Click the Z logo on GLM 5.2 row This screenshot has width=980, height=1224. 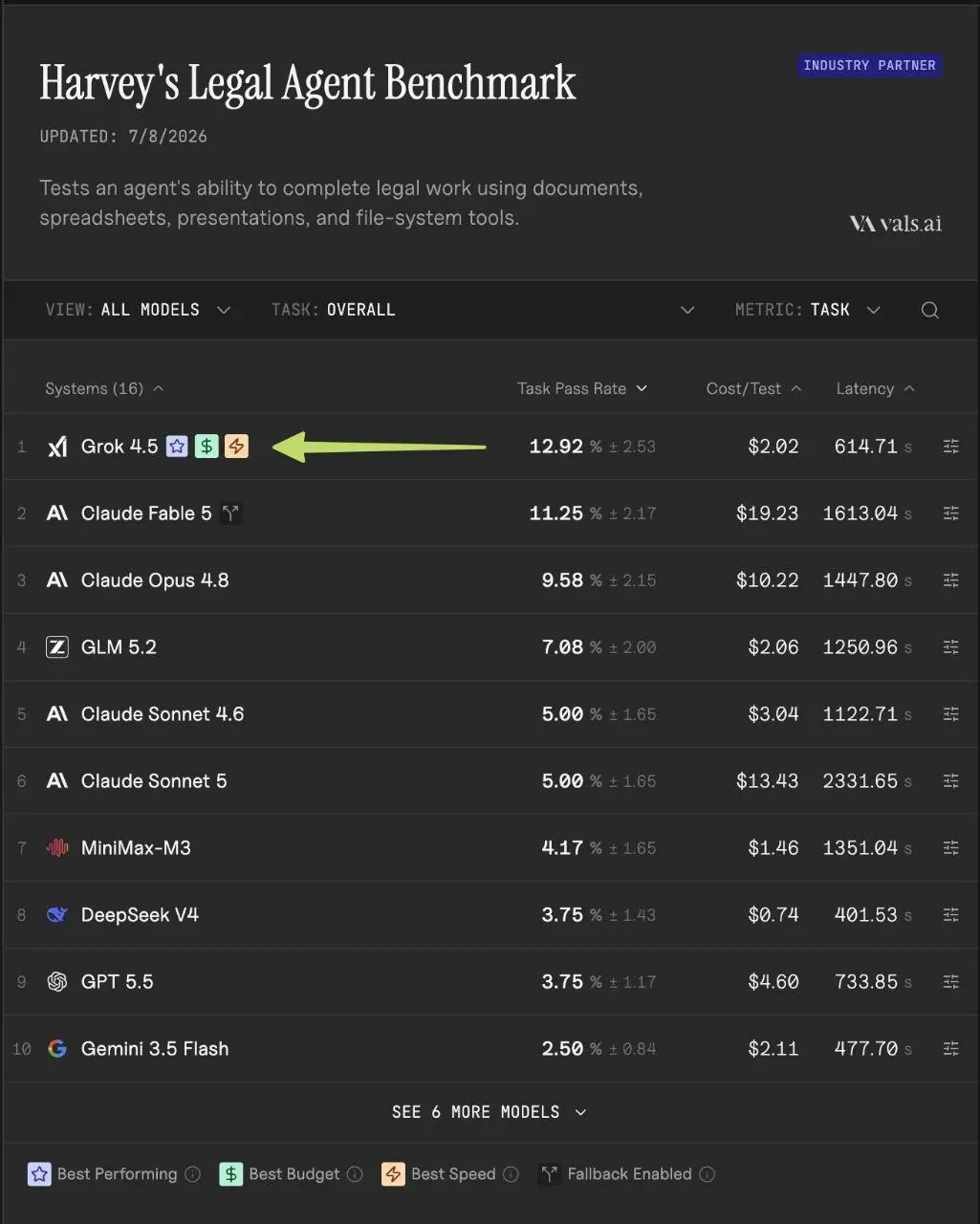(57, 647)
